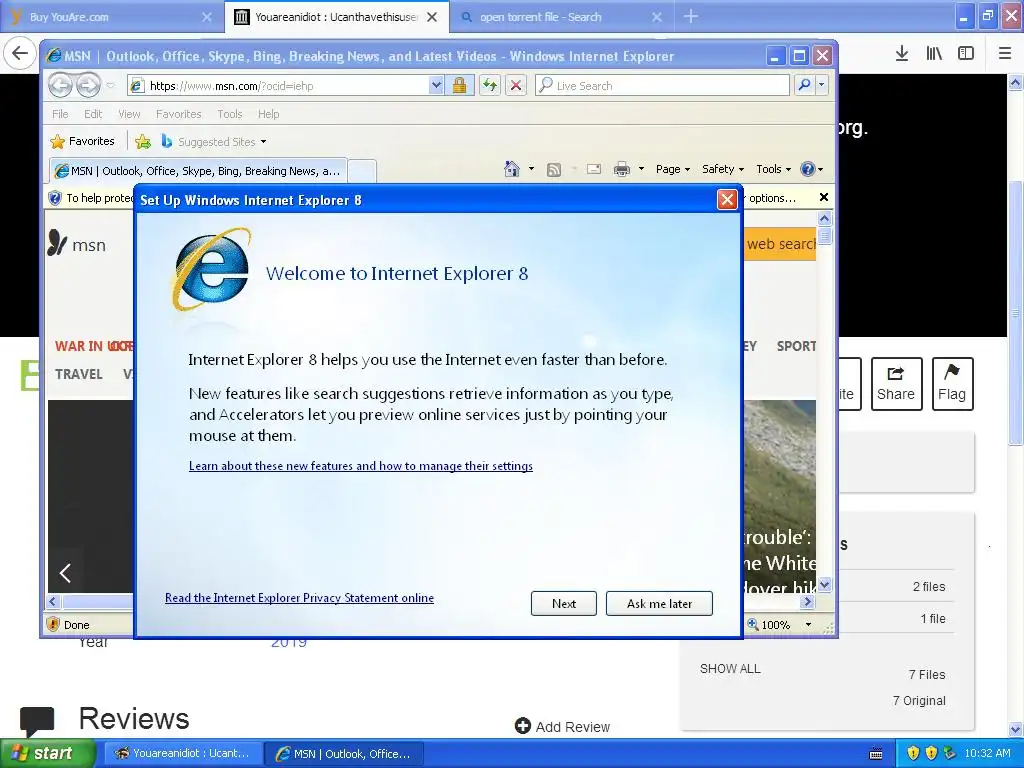Expand the Print options dropdown arrow
Viewport: 1024px width, 768px height.
click(641, 169)
